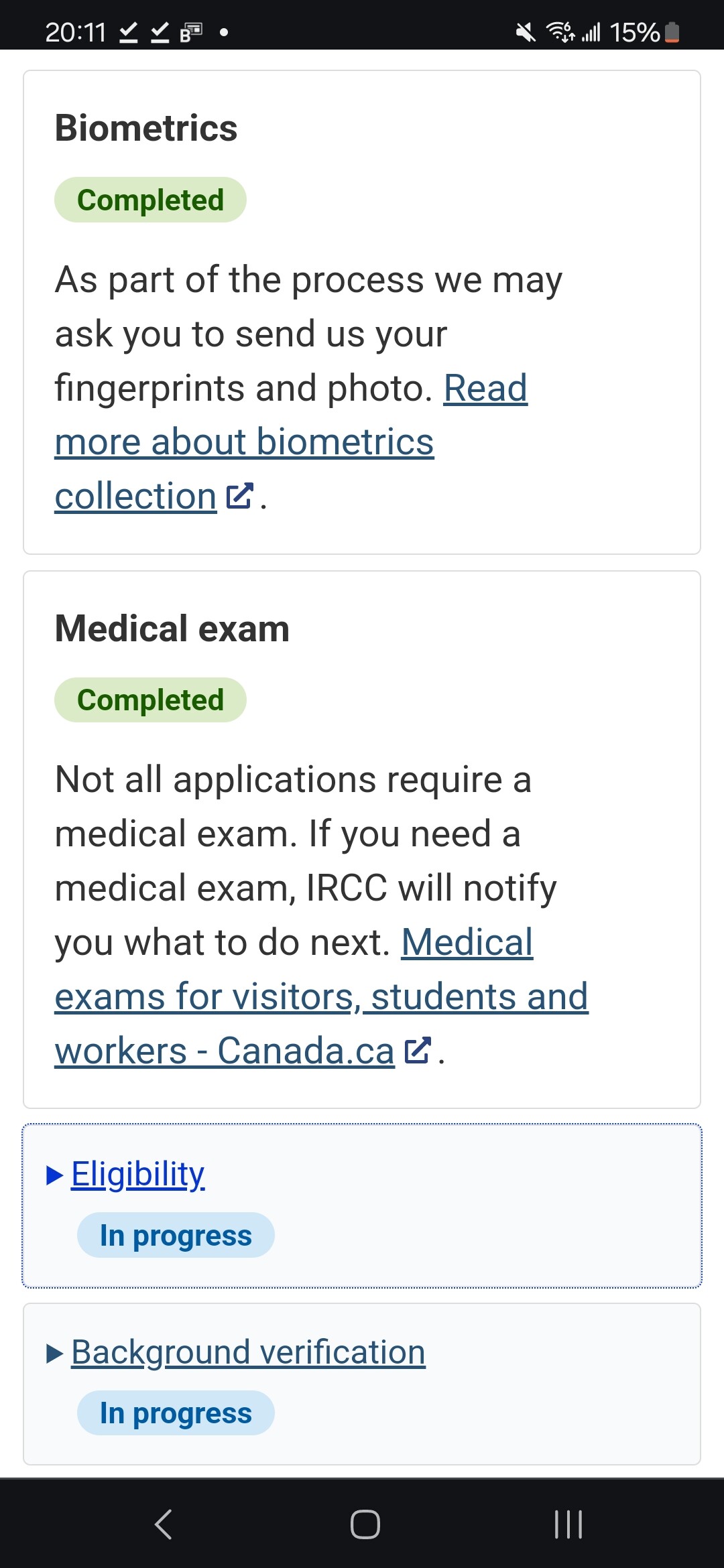Screen dimensions: 724x1568
Task: Tap the Biometrics heading
Action: click(x=146, y=128)
